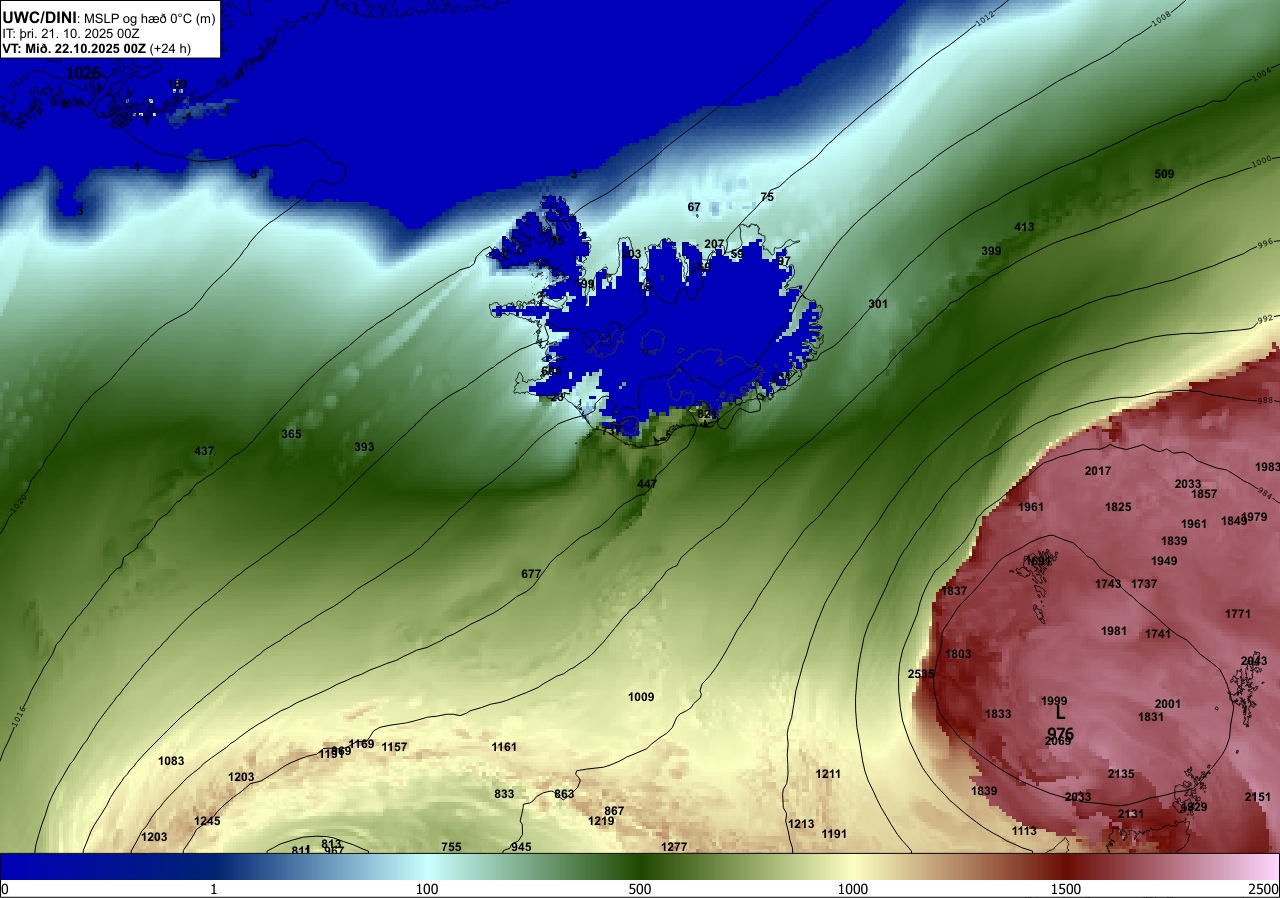This screenshot has height=898, width=1280.
Task: Click the 867 freezing-level value
Action: pos(614,811)
